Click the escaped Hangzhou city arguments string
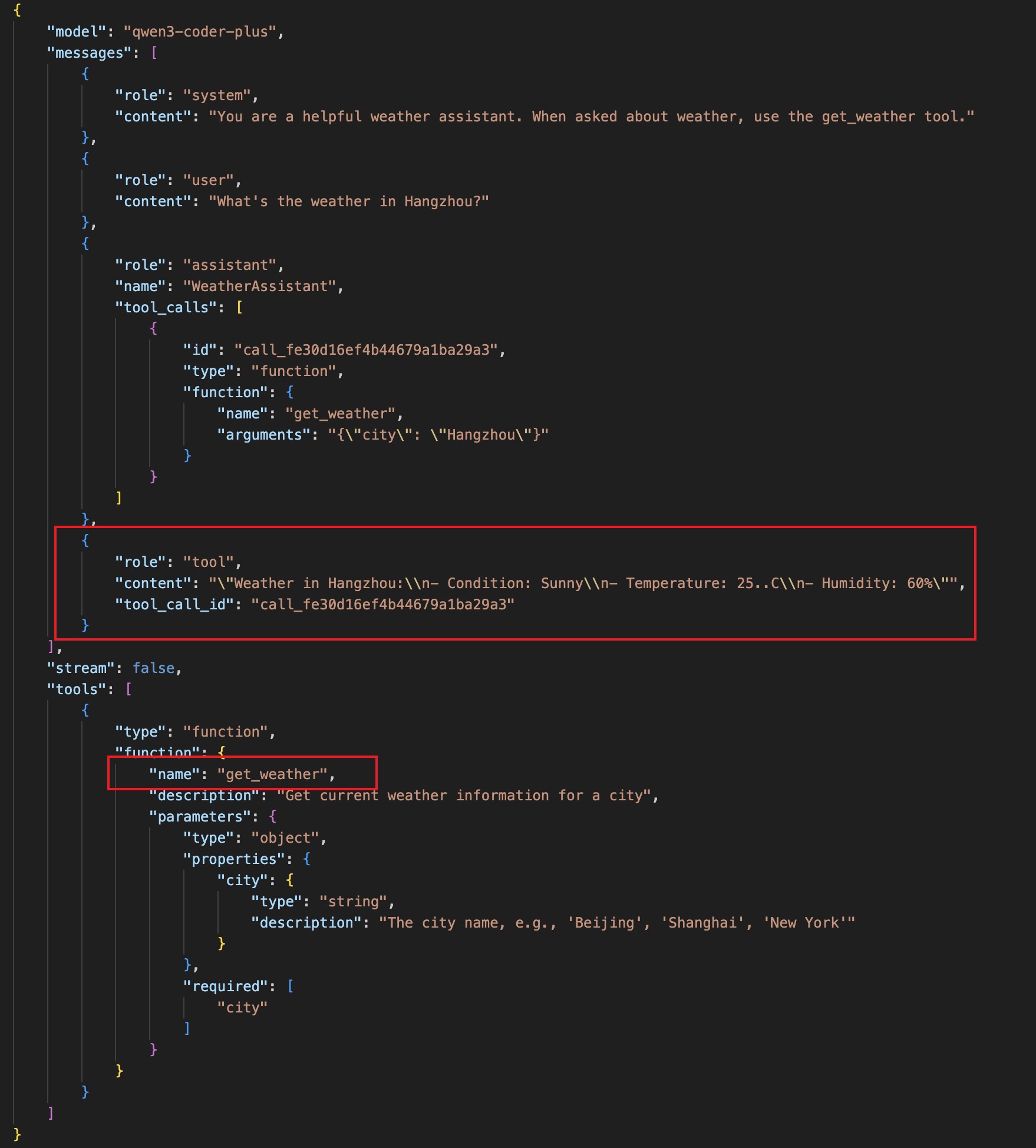This screenshot has height=1148, width=1036. (438, 435)
